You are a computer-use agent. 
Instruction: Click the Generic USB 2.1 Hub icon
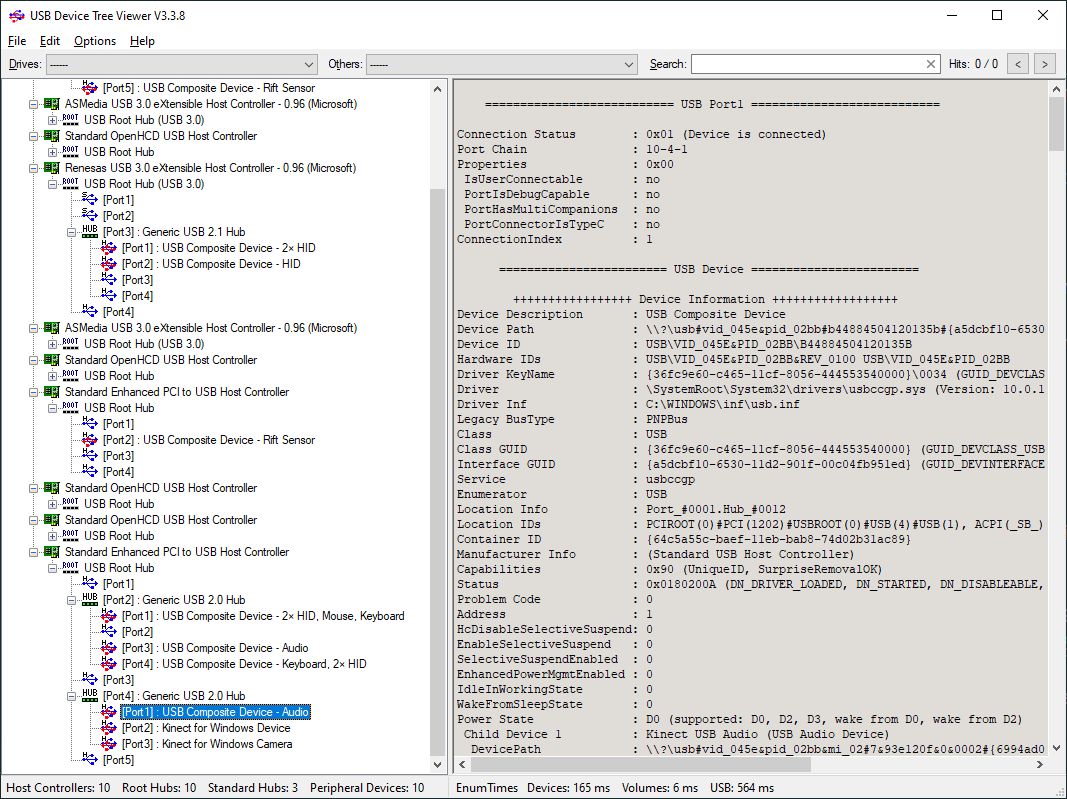tap(90, 232)
